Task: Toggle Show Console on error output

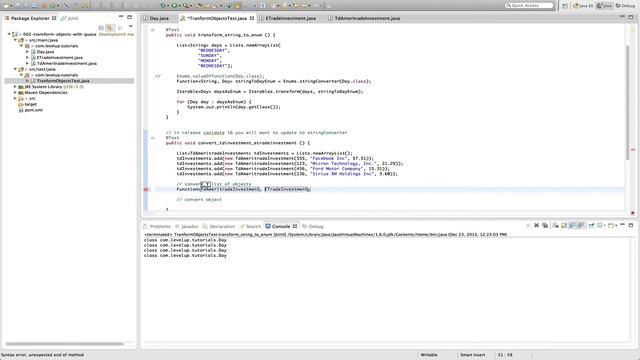Action: click(581, 225)
